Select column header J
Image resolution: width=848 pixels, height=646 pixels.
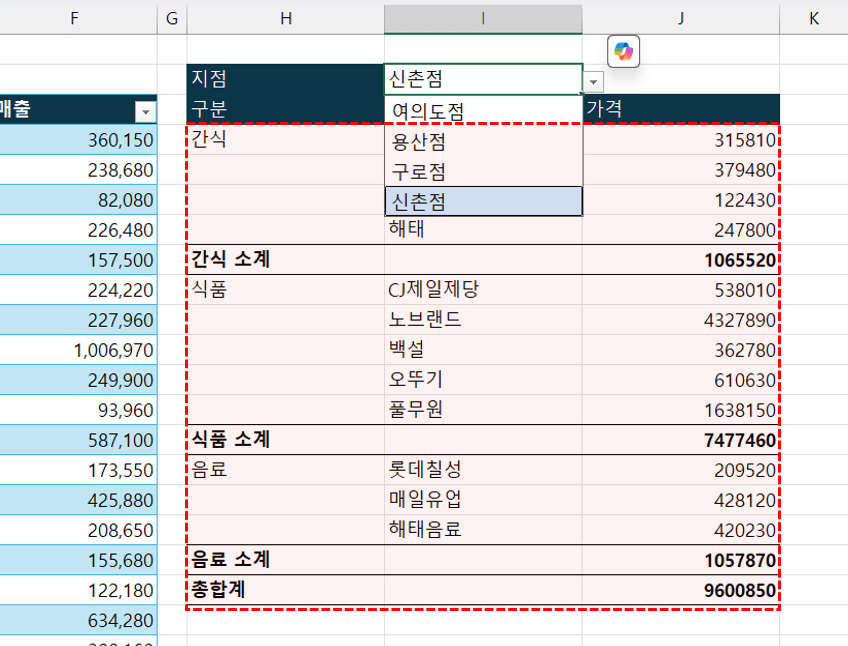(680, 17)
